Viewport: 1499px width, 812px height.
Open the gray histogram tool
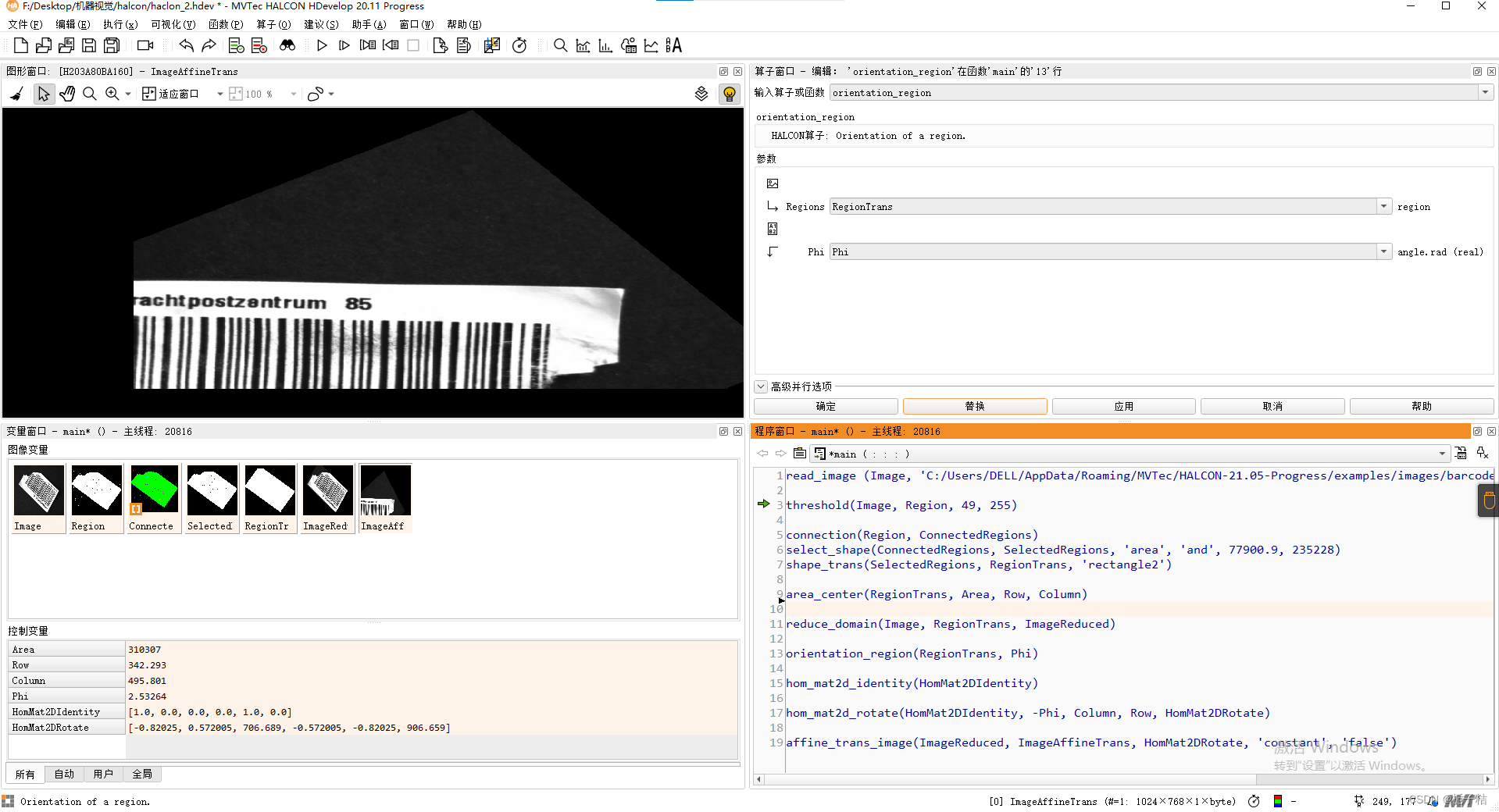coord(583,45)
